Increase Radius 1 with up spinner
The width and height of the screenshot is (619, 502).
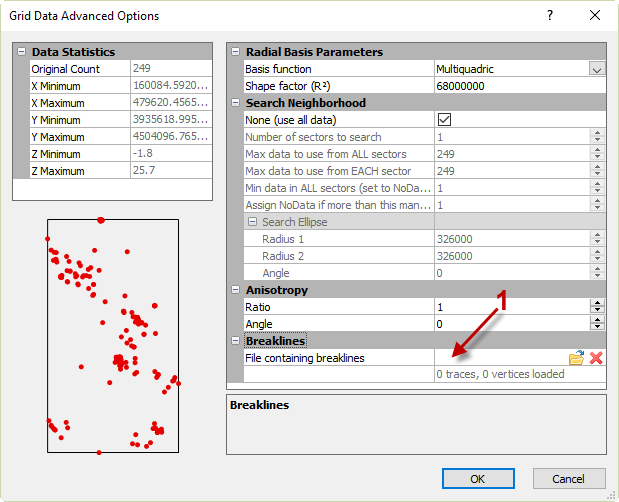pos(597,235)
